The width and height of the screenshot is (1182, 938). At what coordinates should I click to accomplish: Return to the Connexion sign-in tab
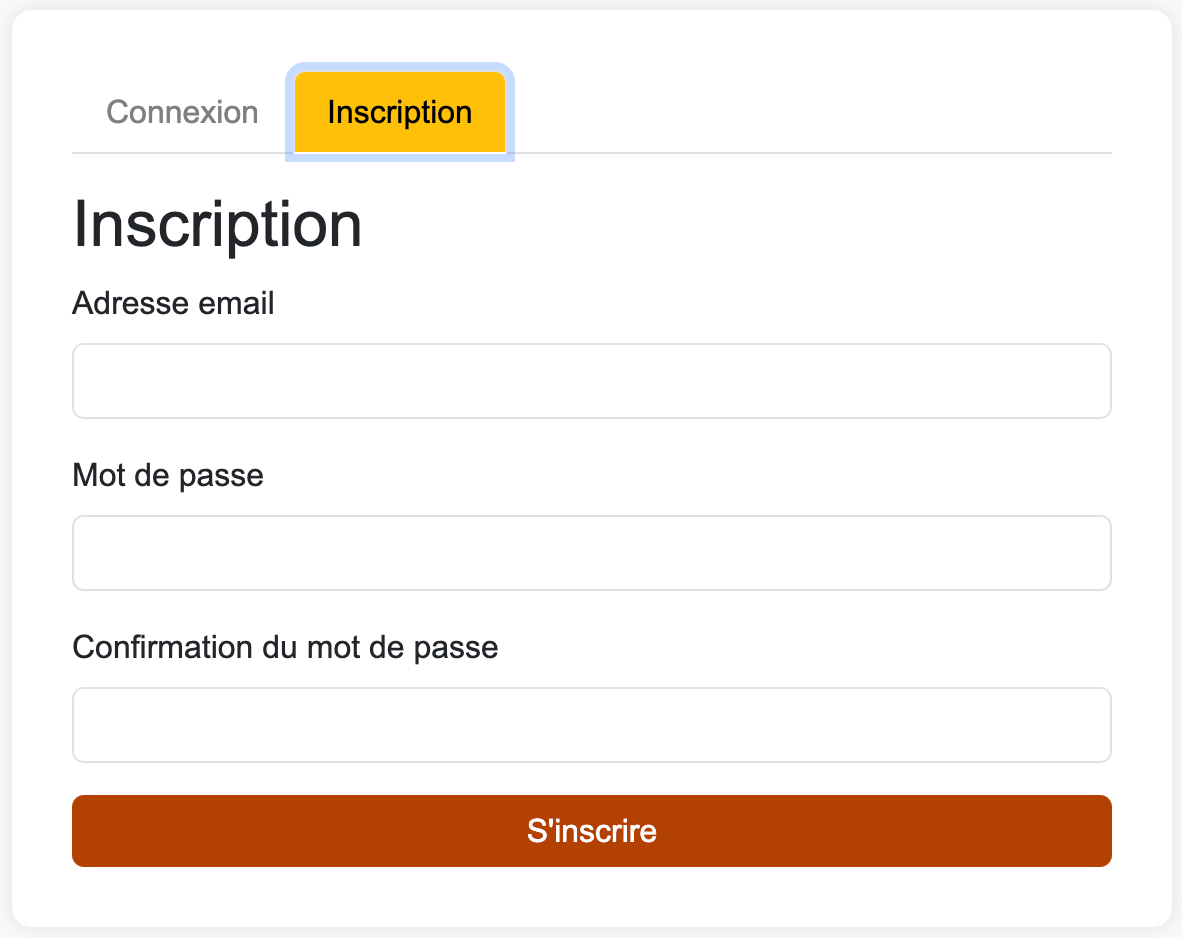182,112
